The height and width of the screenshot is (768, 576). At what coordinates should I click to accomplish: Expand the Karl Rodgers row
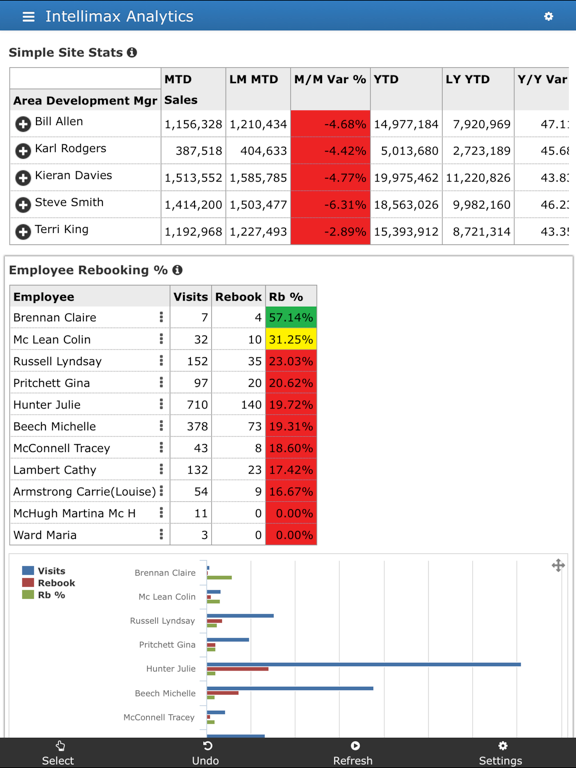click(23, 151)
